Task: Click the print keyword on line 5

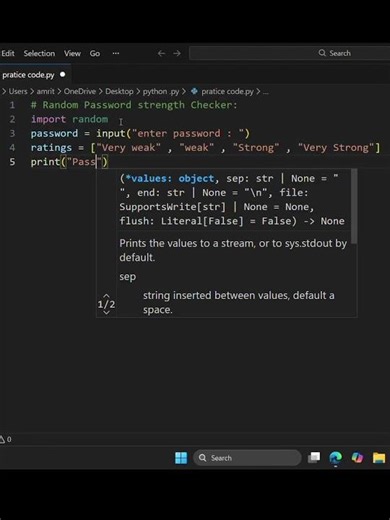Action: pos(45,162)
